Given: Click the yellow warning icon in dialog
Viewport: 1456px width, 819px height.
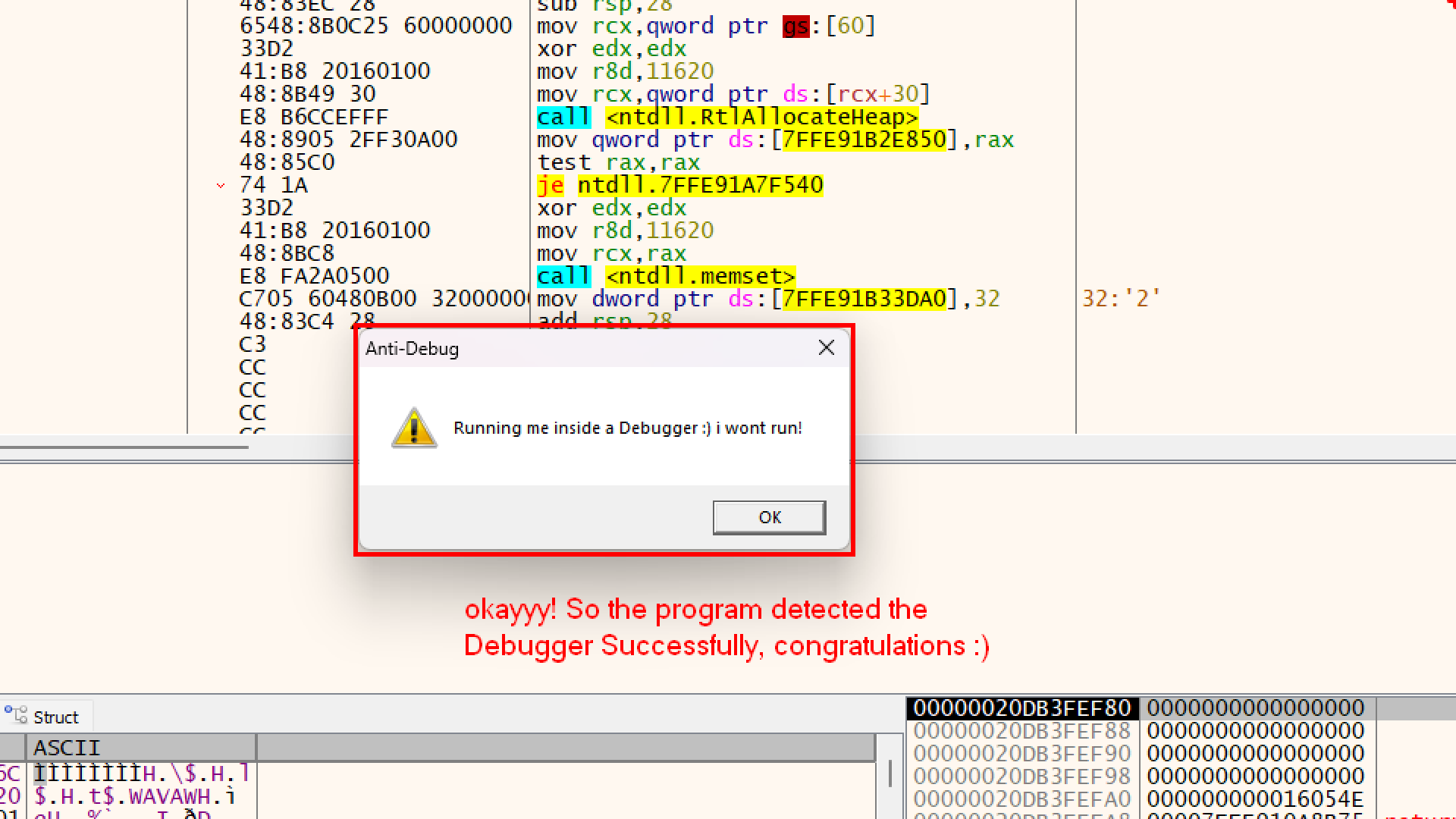Looking at the screenshot, I should pos(414,428).
